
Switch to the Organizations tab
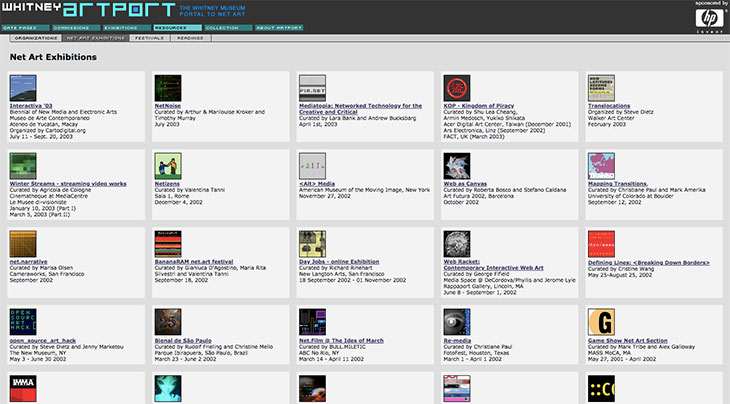click(x=36, y=38)
